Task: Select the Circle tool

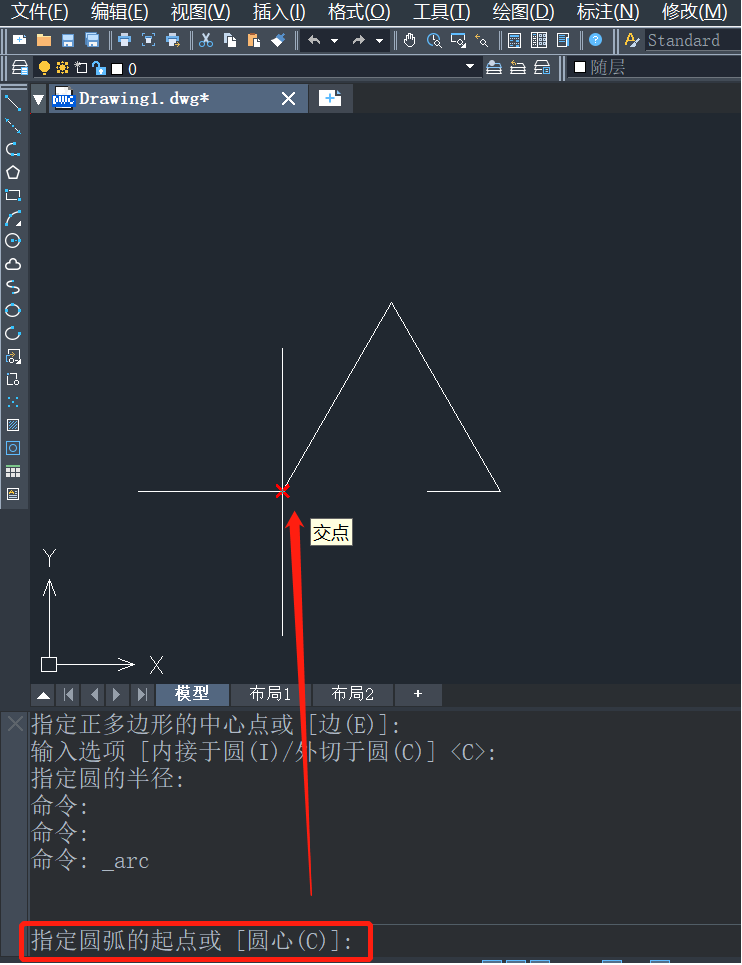Action: pos(13,241)
